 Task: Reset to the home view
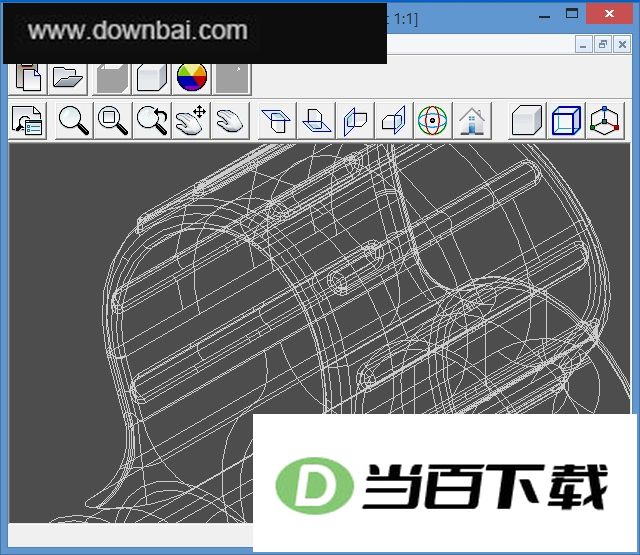click(472, 121)
